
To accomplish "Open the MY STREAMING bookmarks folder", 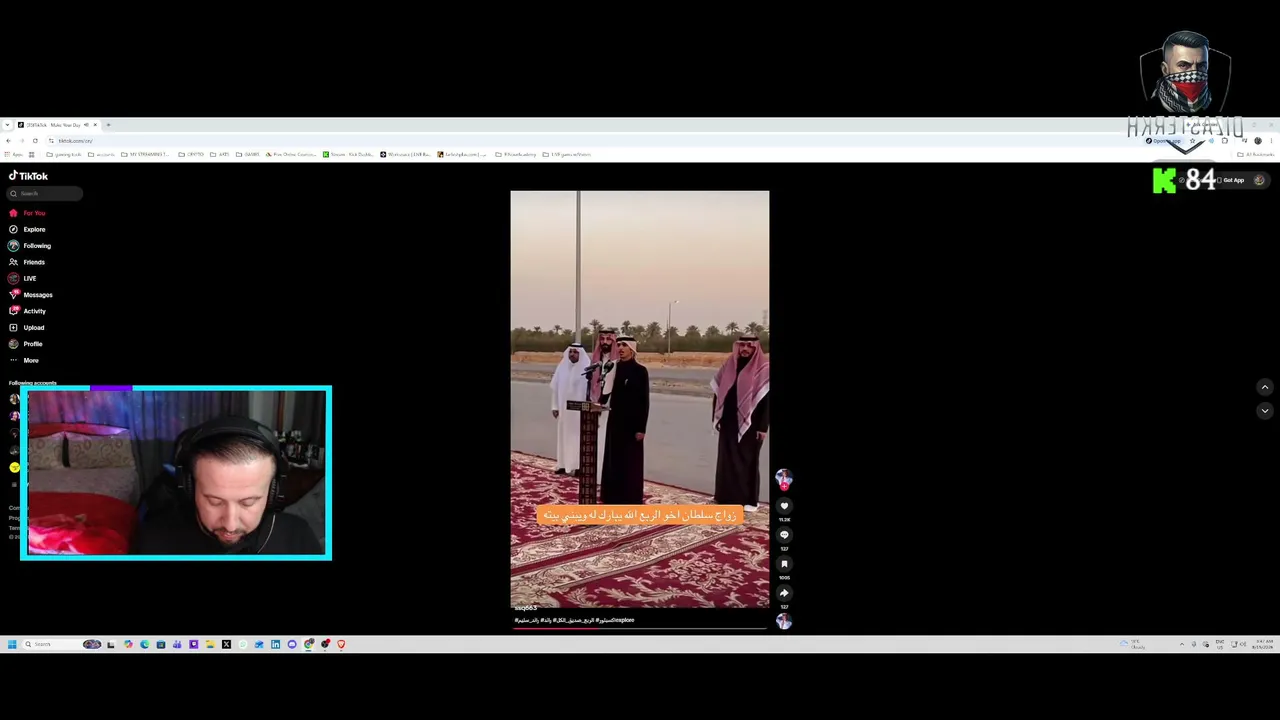I will coord(145,155).
